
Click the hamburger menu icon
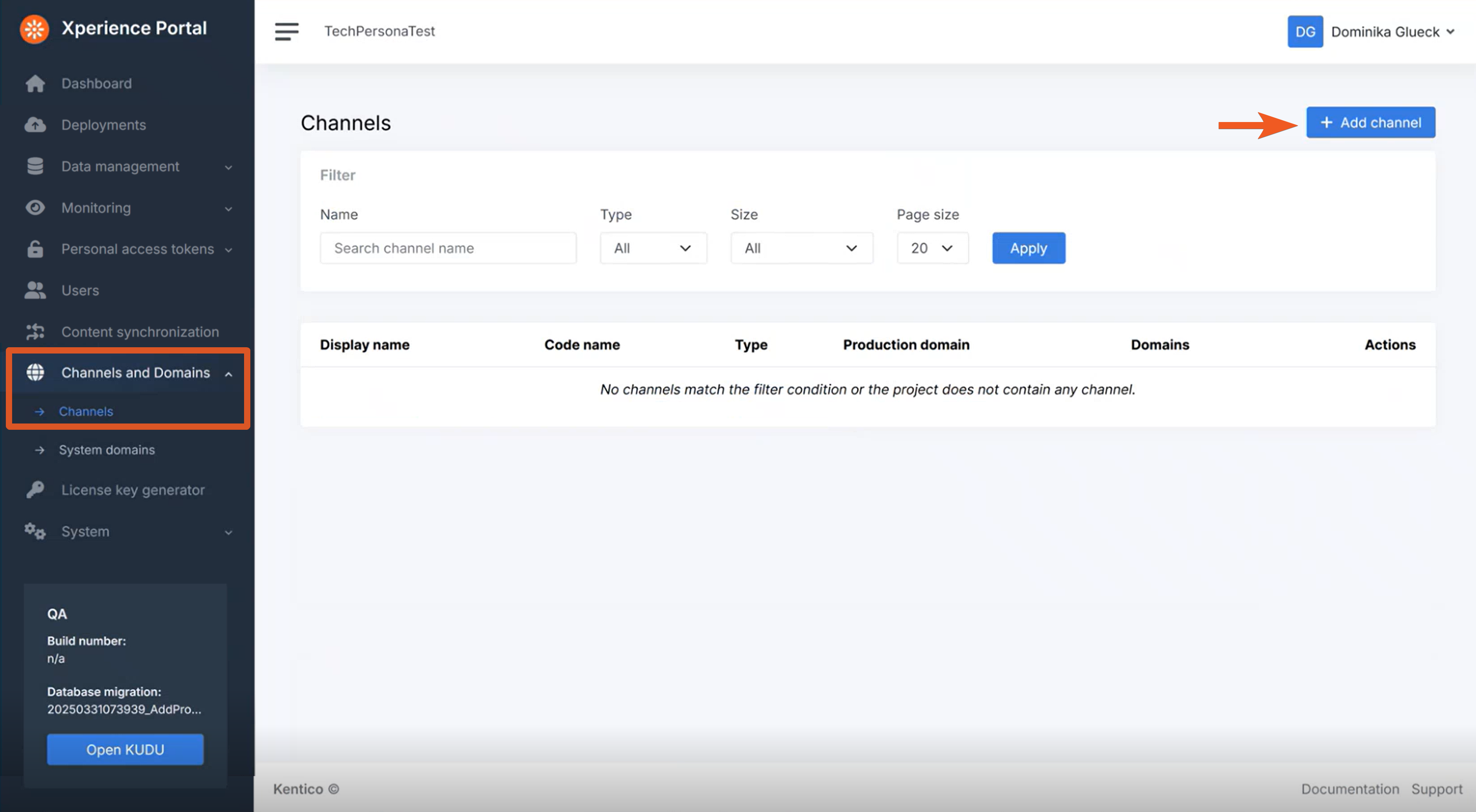click(x=287, y=31)
